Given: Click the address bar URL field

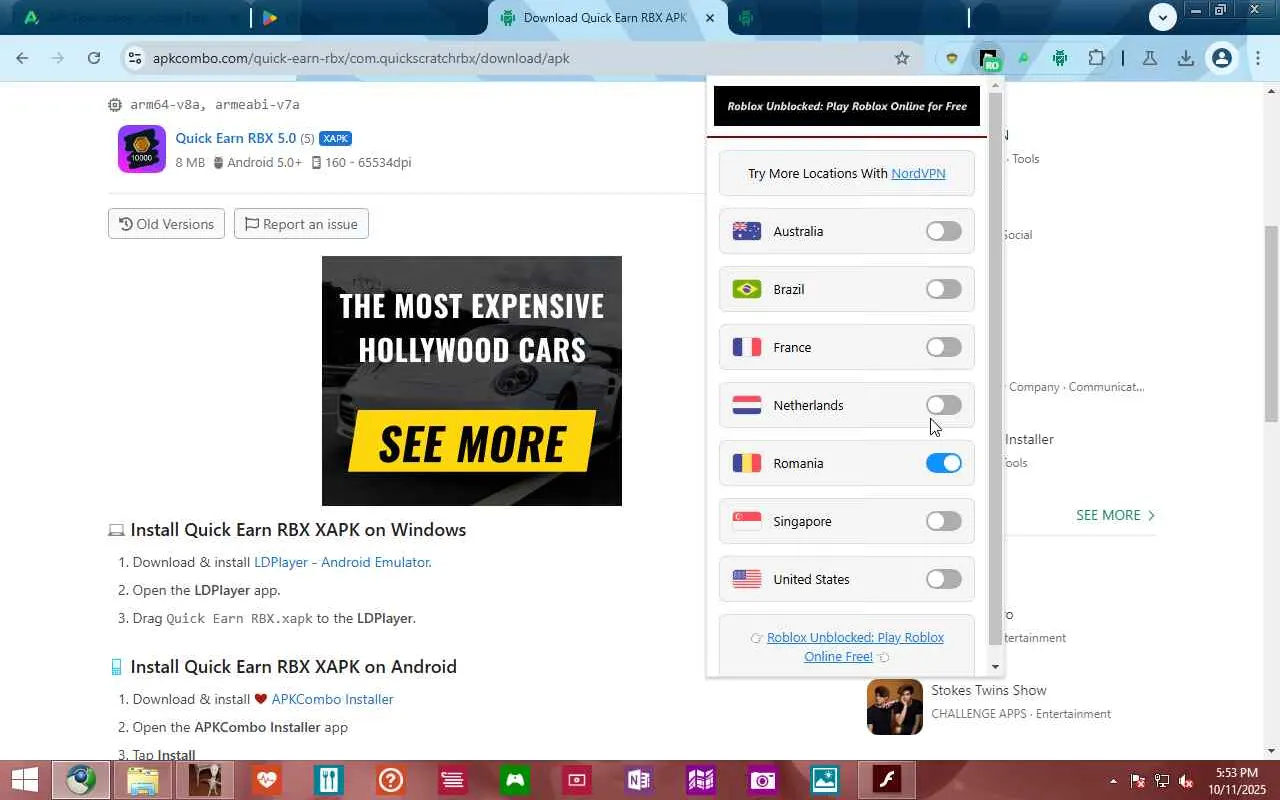Looking at the screenshot, I should pos(520,58).
